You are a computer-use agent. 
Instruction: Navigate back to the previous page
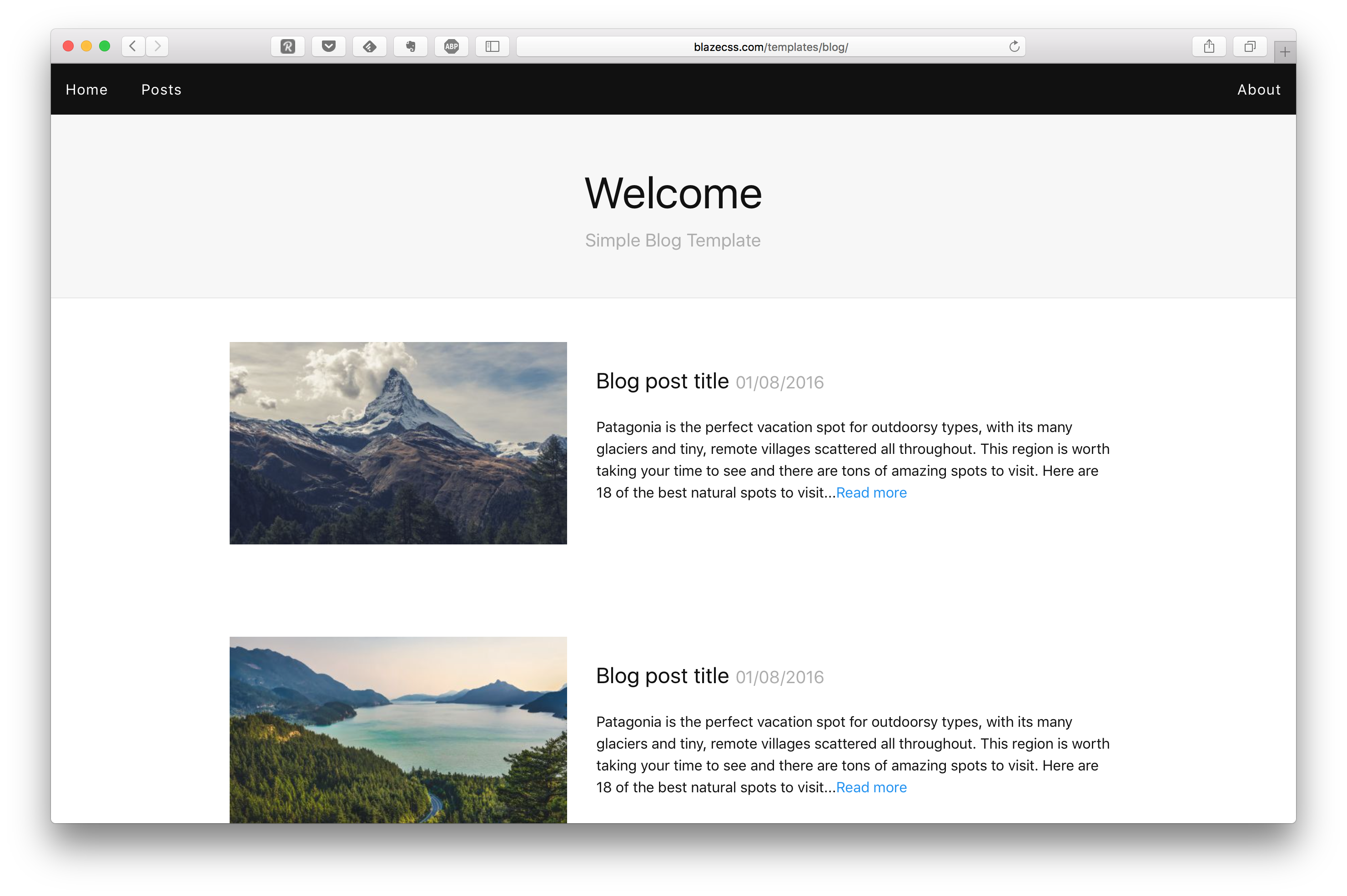[132, 46]
